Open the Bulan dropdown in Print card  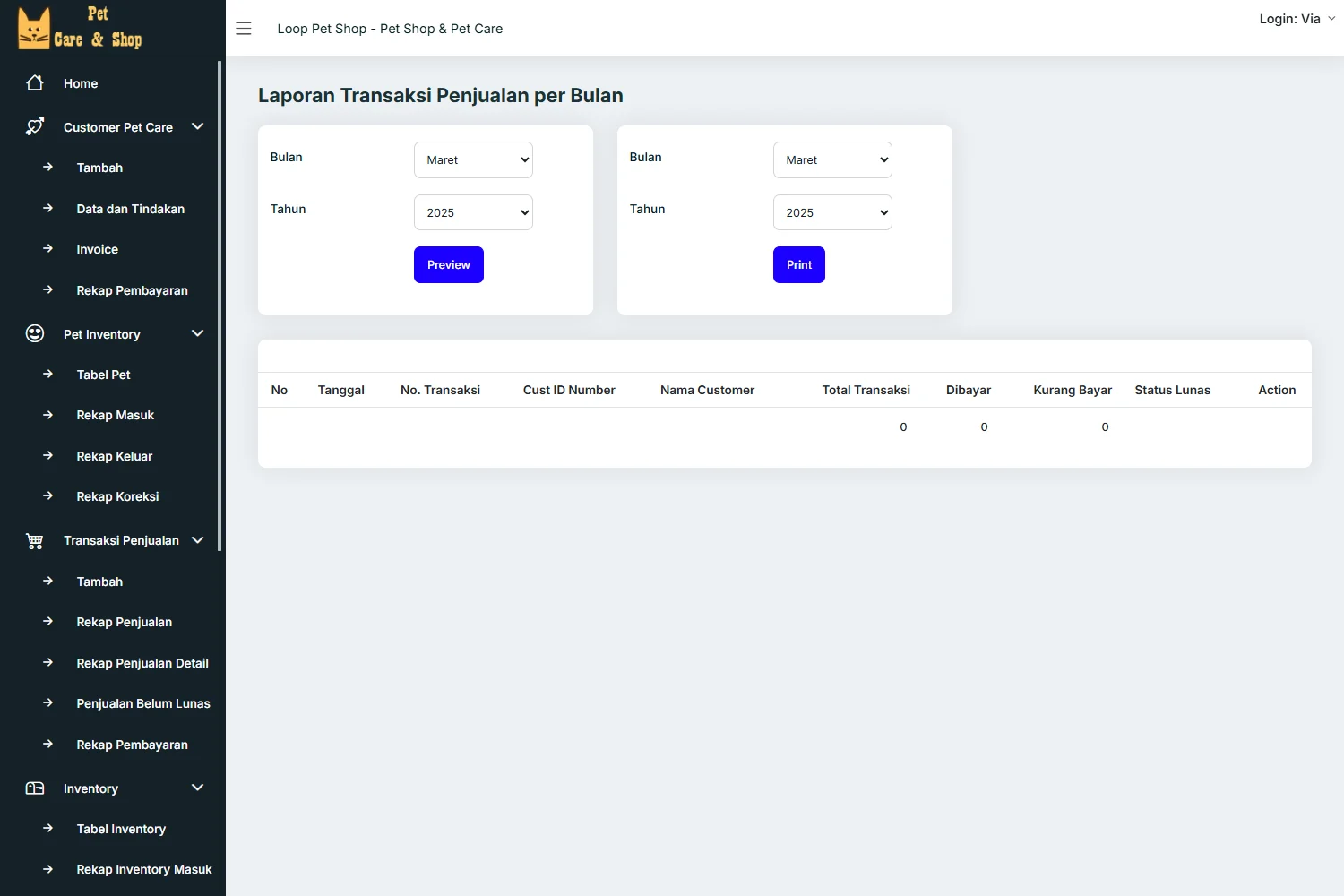pyautogui.click(x=832, y=159)
